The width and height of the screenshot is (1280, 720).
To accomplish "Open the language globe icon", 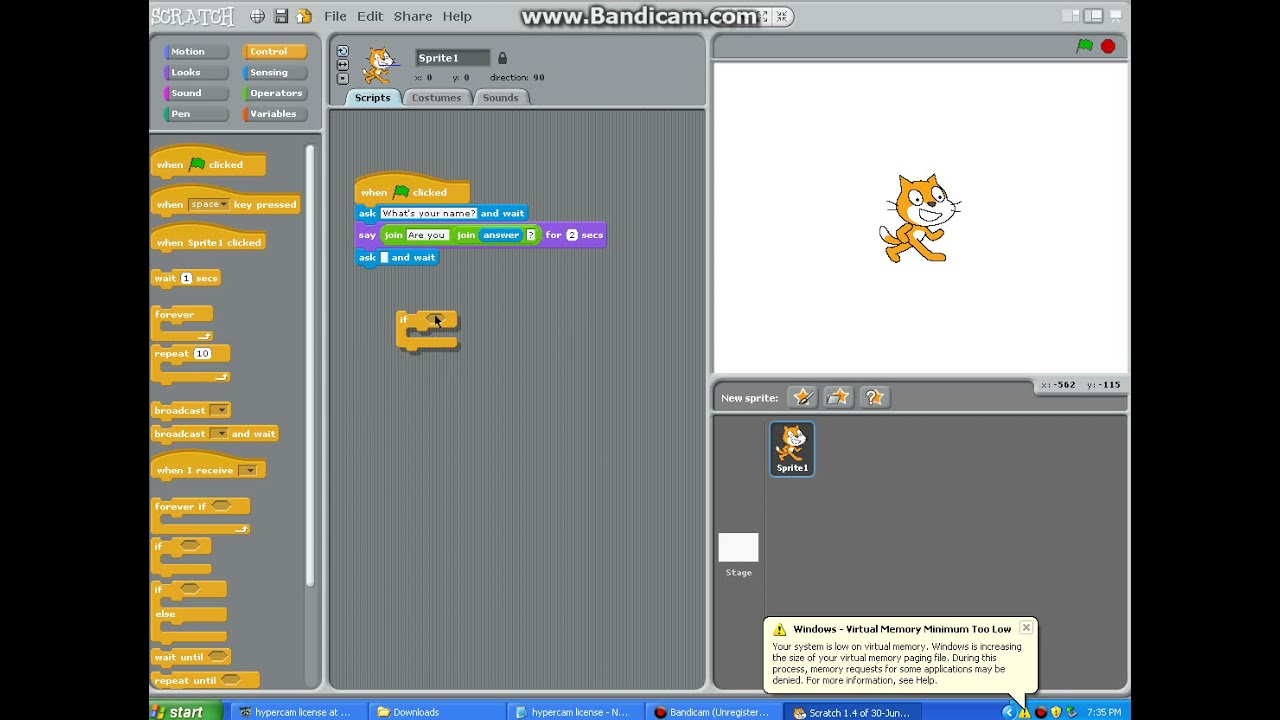I will (x=257, y=16).
